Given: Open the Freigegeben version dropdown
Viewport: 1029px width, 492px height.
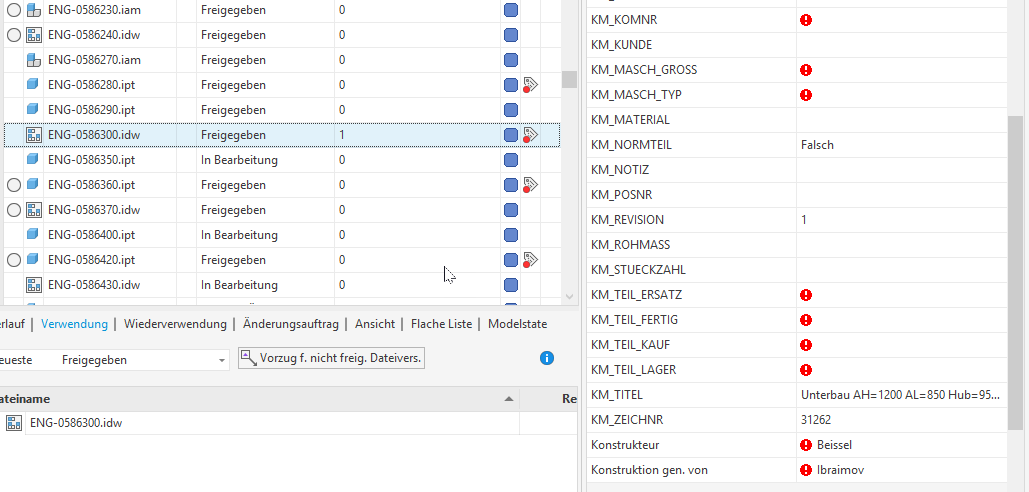Looking at the screenshot, I should click(x=221, y=359).
